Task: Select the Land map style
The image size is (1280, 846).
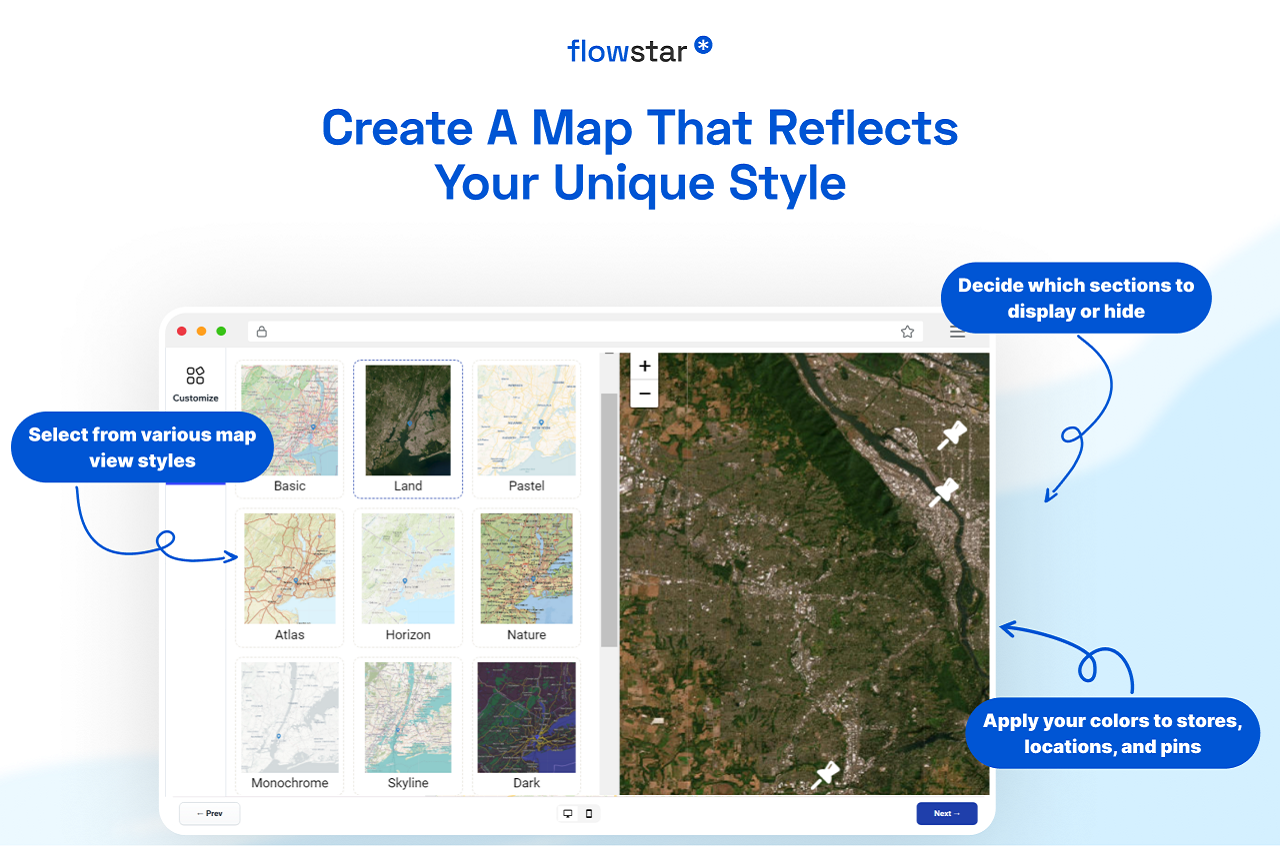Action: (x=408, y=420)
